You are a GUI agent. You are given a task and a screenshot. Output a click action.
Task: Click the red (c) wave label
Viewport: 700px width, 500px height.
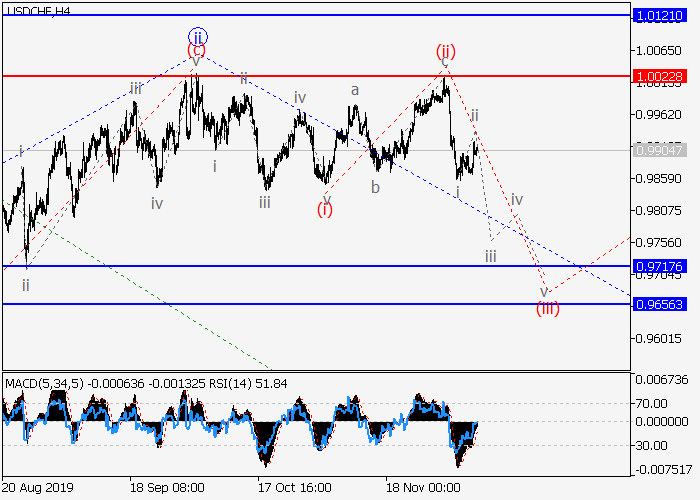[197, 50]
